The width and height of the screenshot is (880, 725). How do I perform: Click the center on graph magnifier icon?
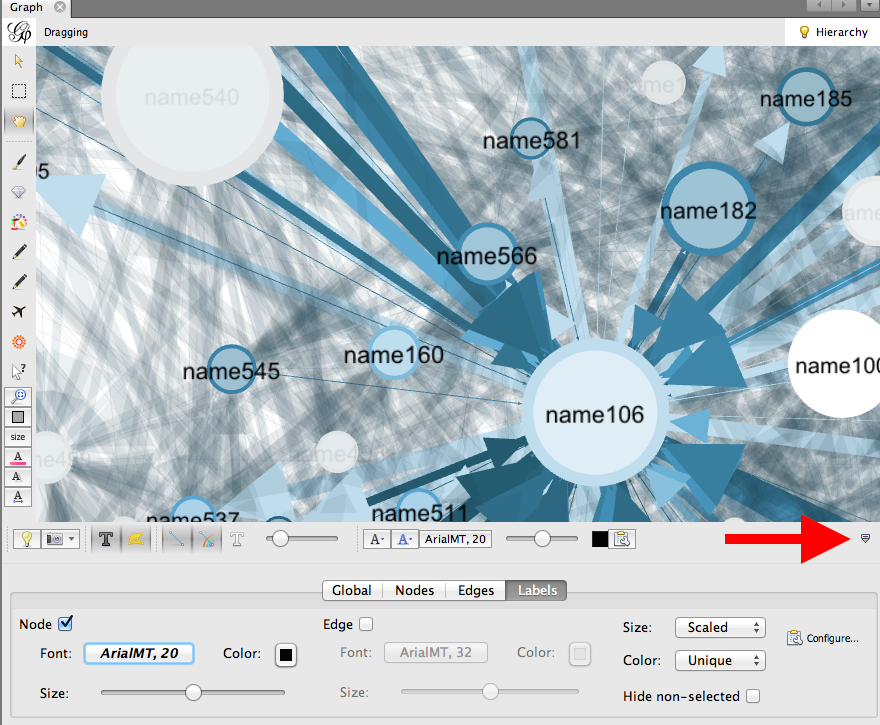coord(19,396)
